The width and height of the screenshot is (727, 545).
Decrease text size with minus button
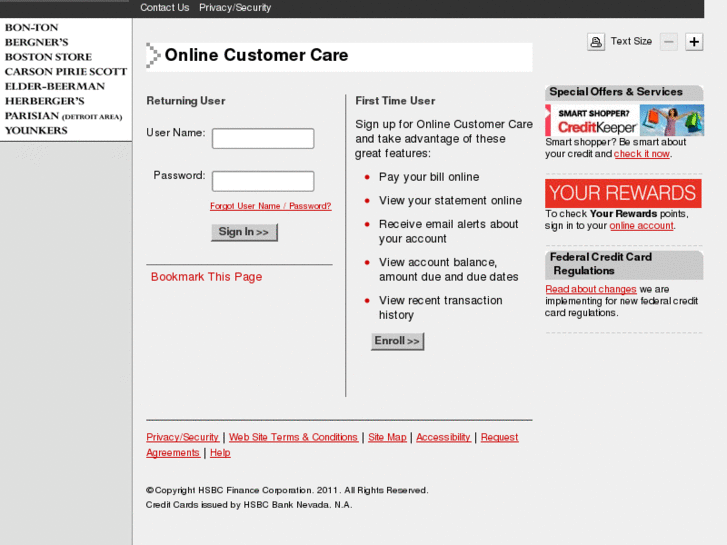669,42
